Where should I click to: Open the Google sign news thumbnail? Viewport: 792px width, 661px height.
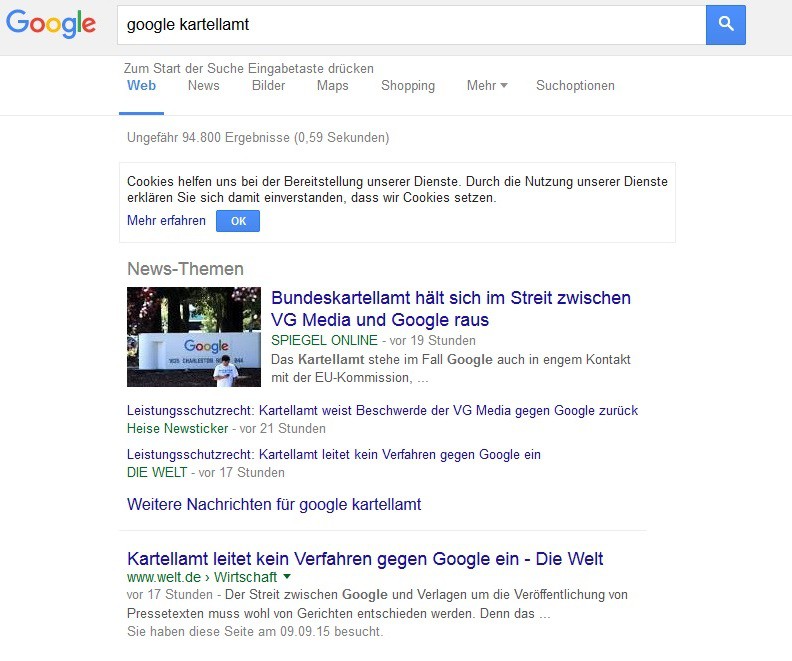pos(194,337)
